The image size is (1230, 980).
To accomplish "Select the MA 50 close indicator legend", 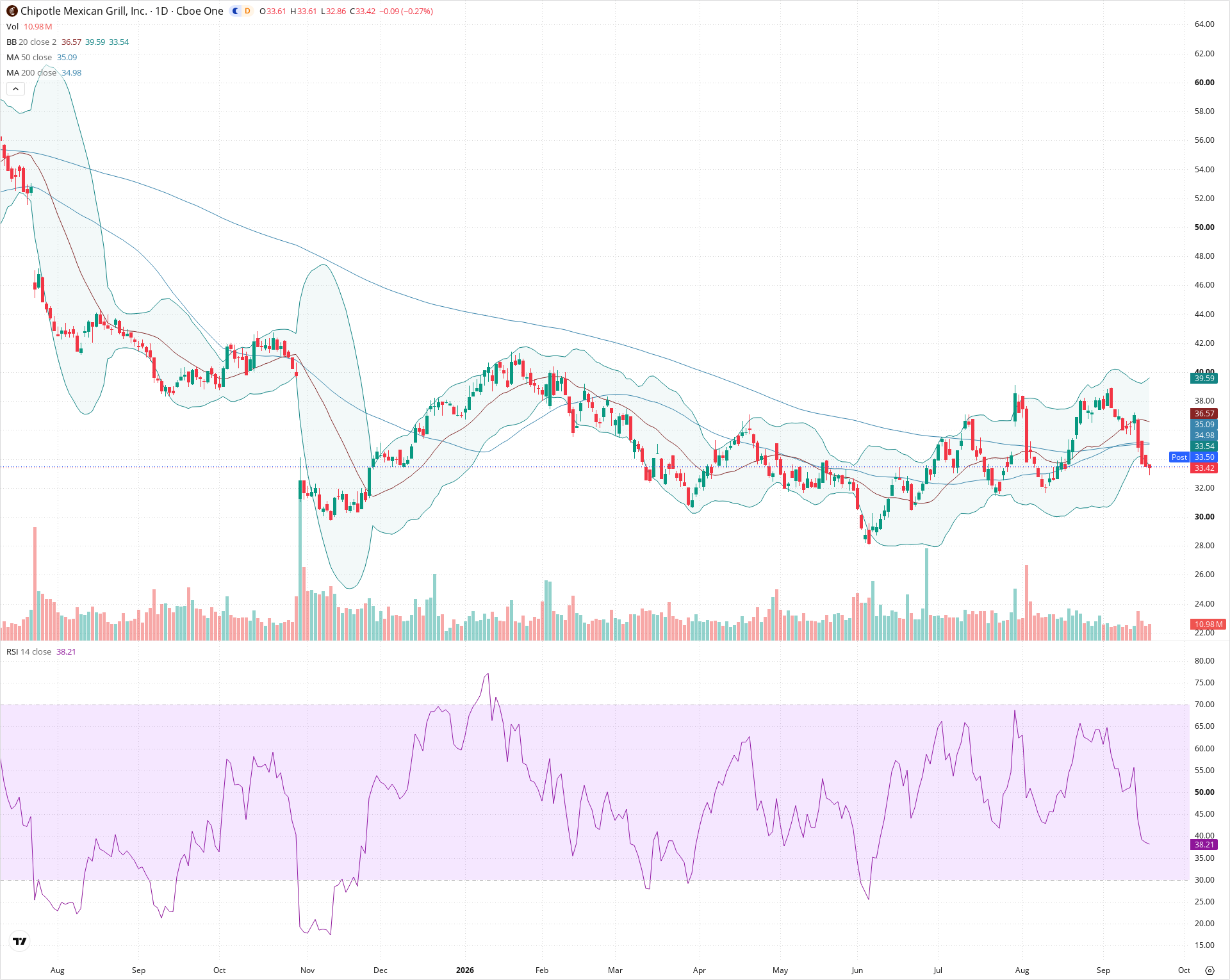I will (x=29, y=57).
